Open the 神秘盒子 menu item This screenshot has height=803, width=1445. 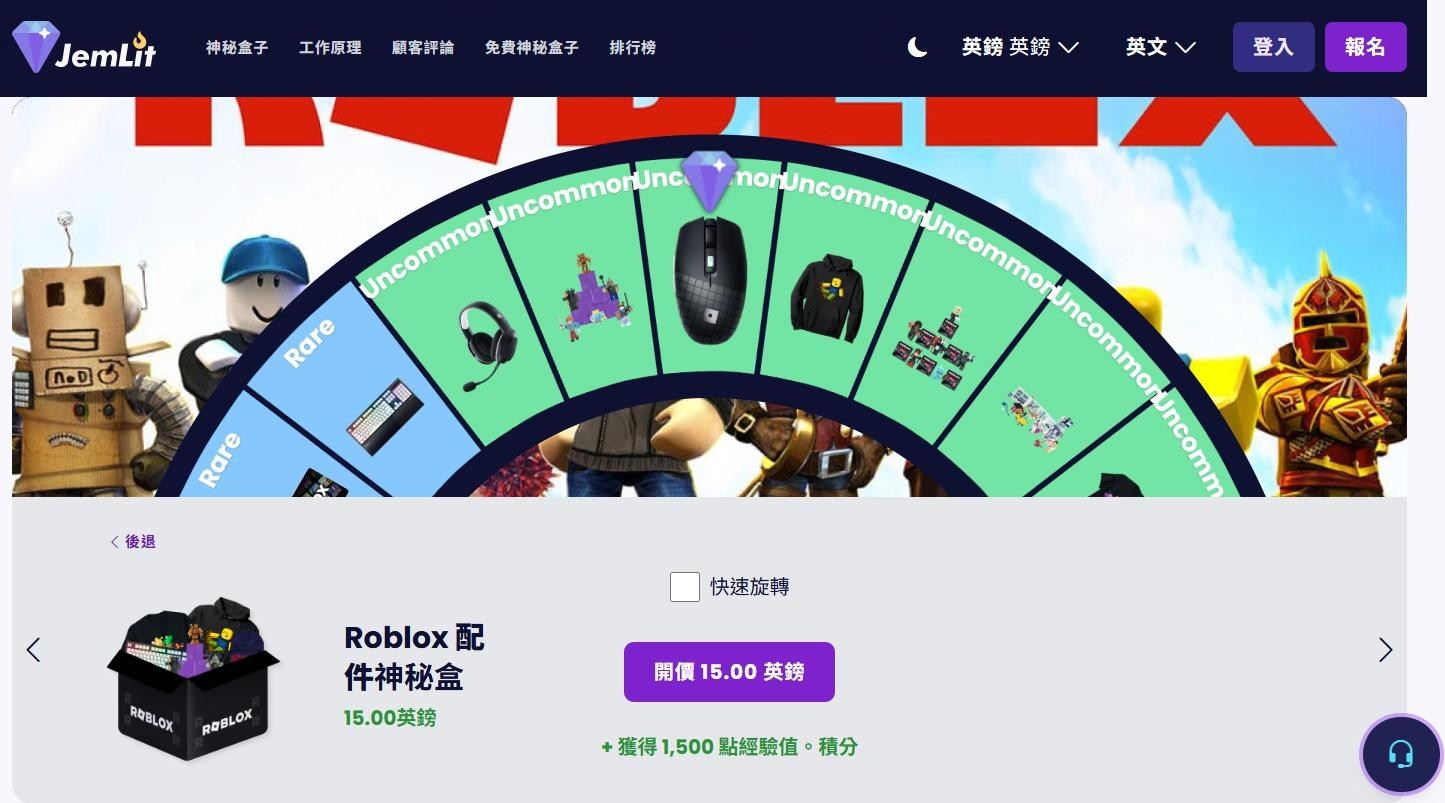pyautogui.click(x=237, y=47)
